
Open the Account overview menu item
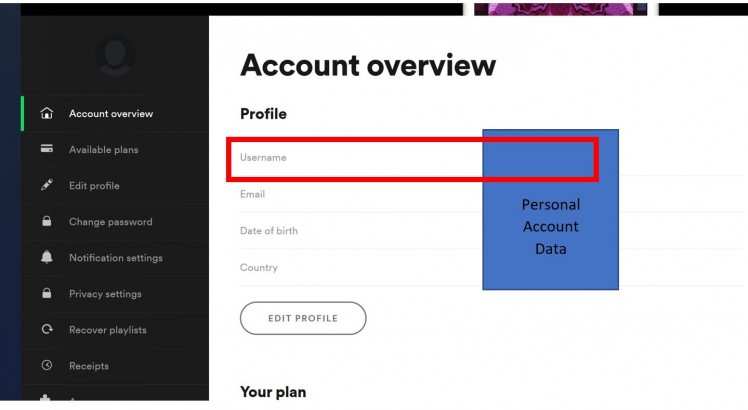(x=111, y=113)
